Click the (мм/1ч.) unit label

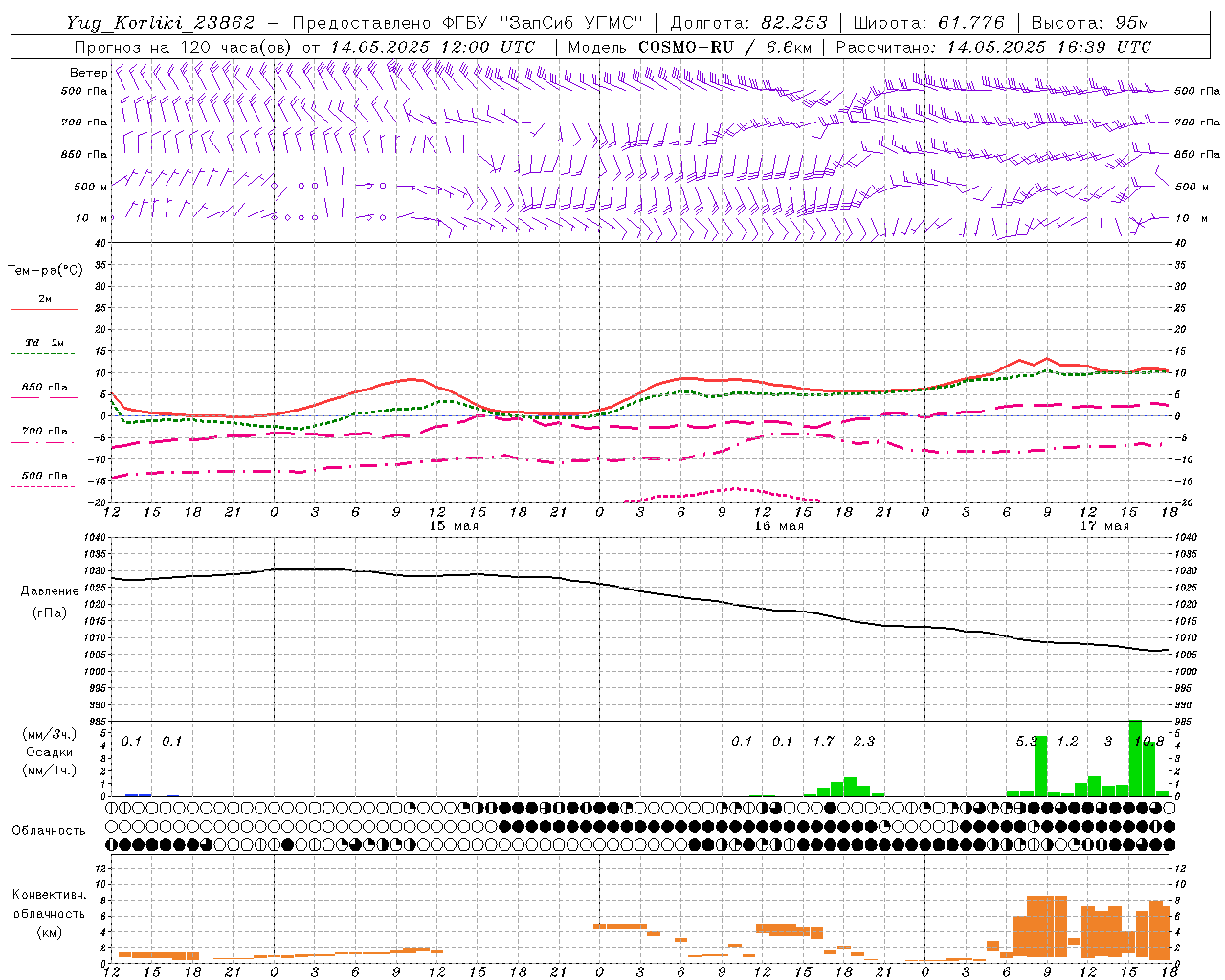(x=49, y=770)
